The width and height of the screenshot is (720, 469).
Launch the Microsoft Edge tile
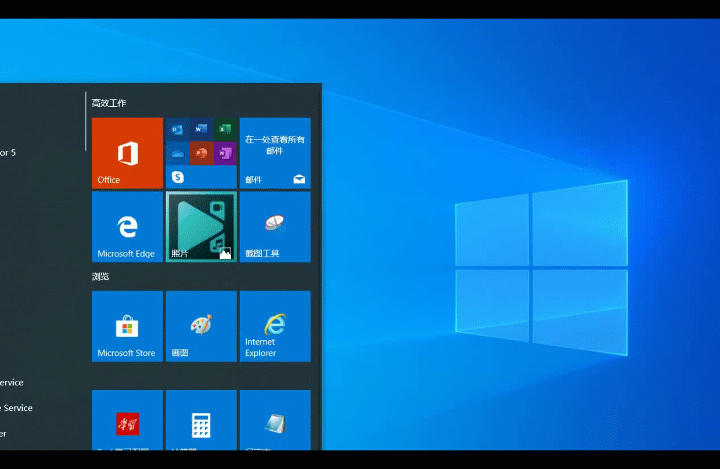click(127, 227)
